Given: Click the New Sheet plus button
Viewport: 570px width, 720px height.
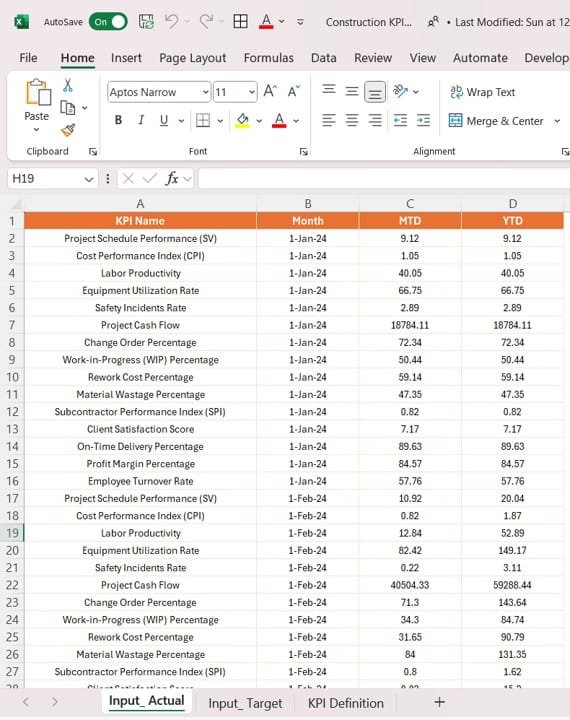Looking at the screenshot, I should pyautogui.click(x=440, y=702).
